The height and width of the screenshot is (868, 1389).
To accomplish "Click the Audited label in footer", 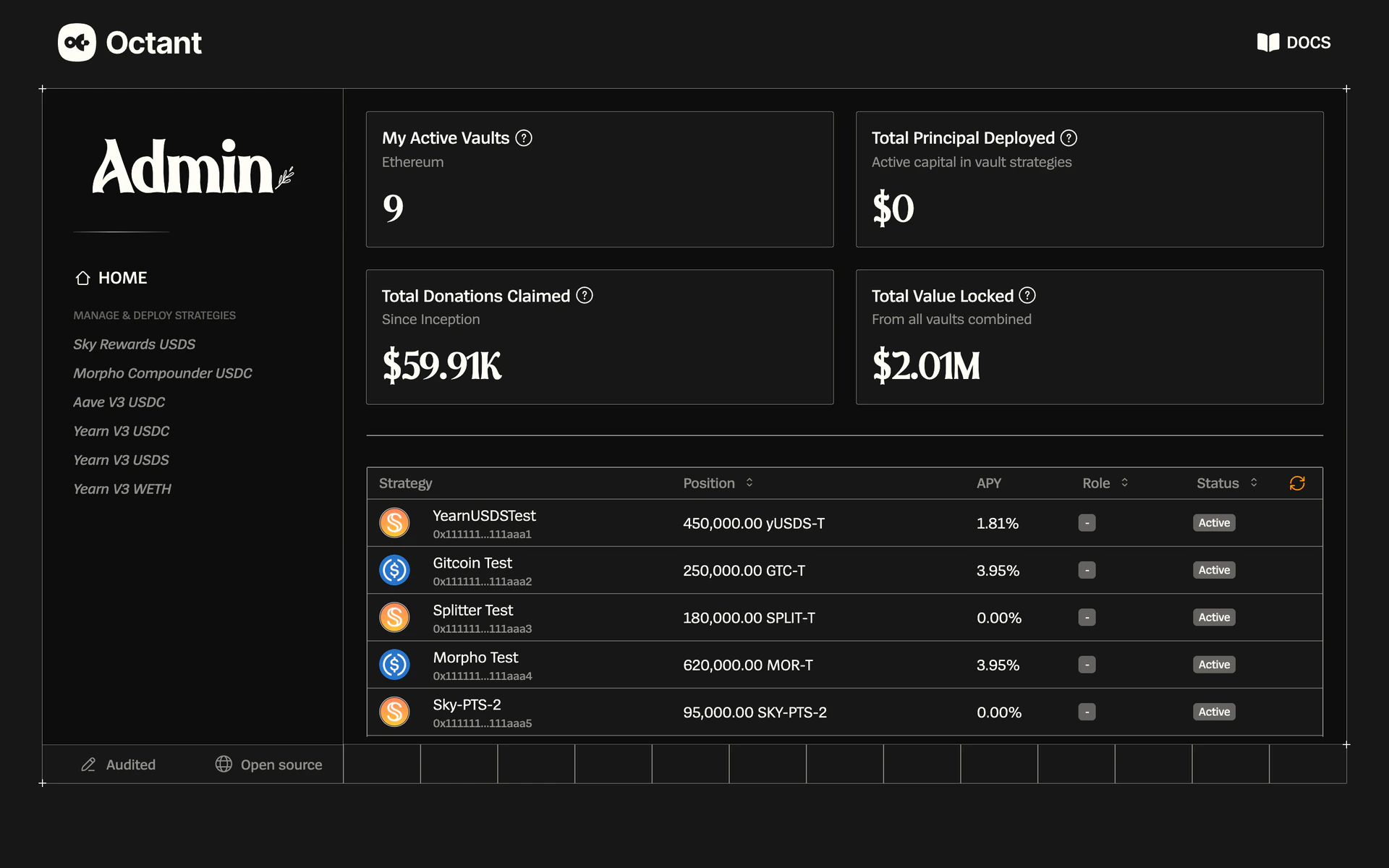I will (x=131, y=765).
